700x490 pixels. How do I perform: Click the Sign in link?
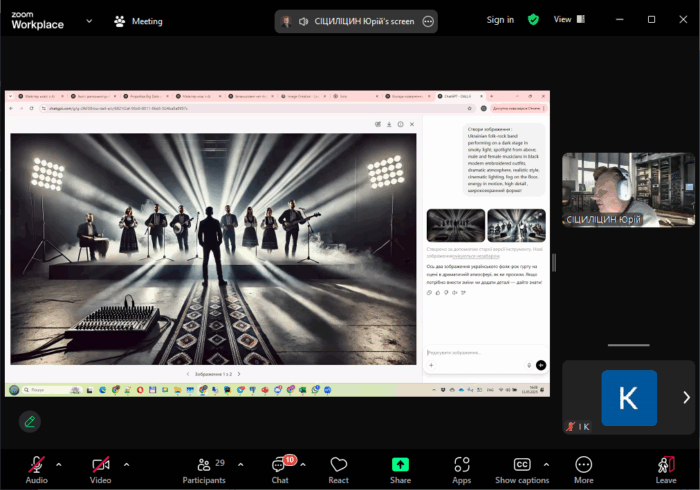500,20
